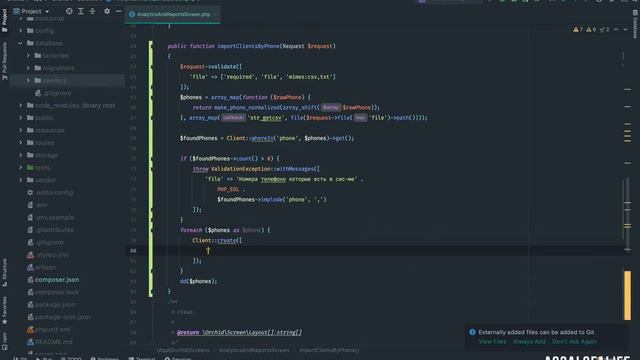This screenshot has height=360, width=640.
Task: Open composer.json in project tree
Action: [53, 280]
